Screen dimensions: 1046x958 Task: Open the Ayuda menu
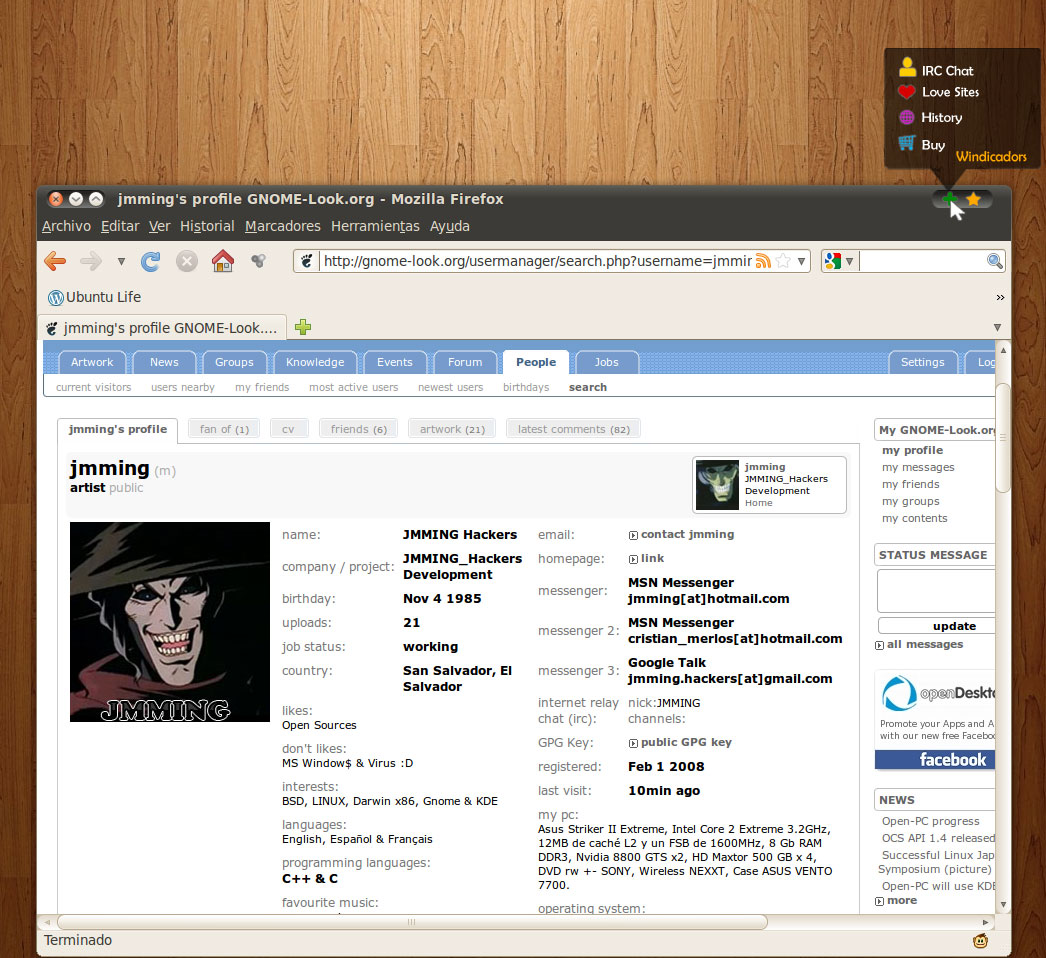(x=450, y=226)
